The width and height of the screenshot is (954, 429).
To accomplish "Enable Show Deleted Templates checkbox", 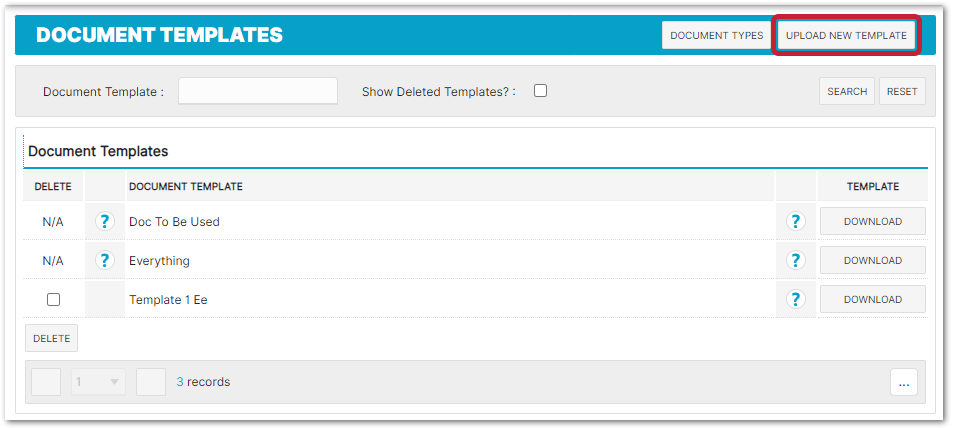I will point(540,91).
